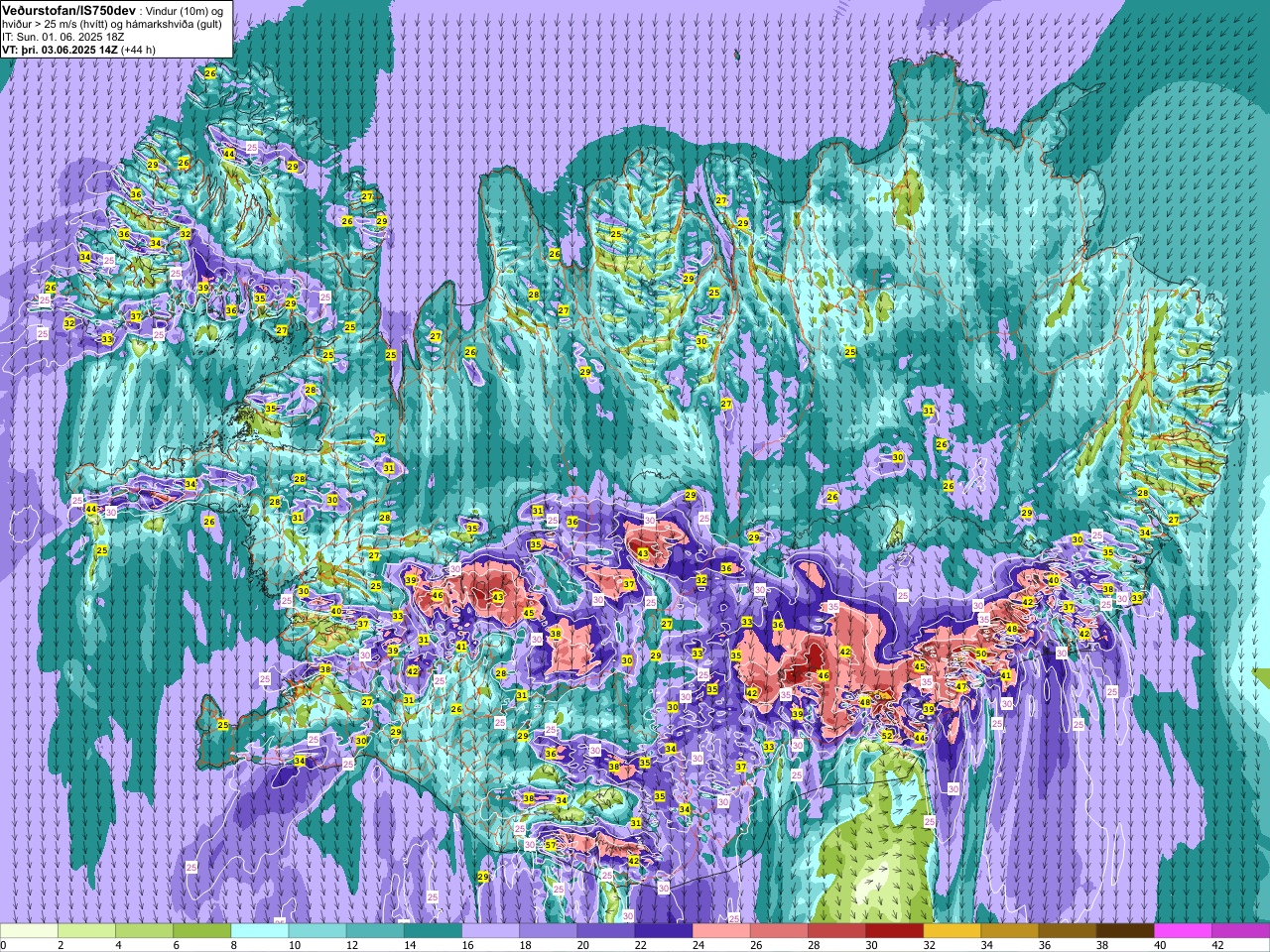This screenshot has width=1270, height=952.
Task: Choose the light lavender 16–18 legend swatch
Action: click(490, 931)
